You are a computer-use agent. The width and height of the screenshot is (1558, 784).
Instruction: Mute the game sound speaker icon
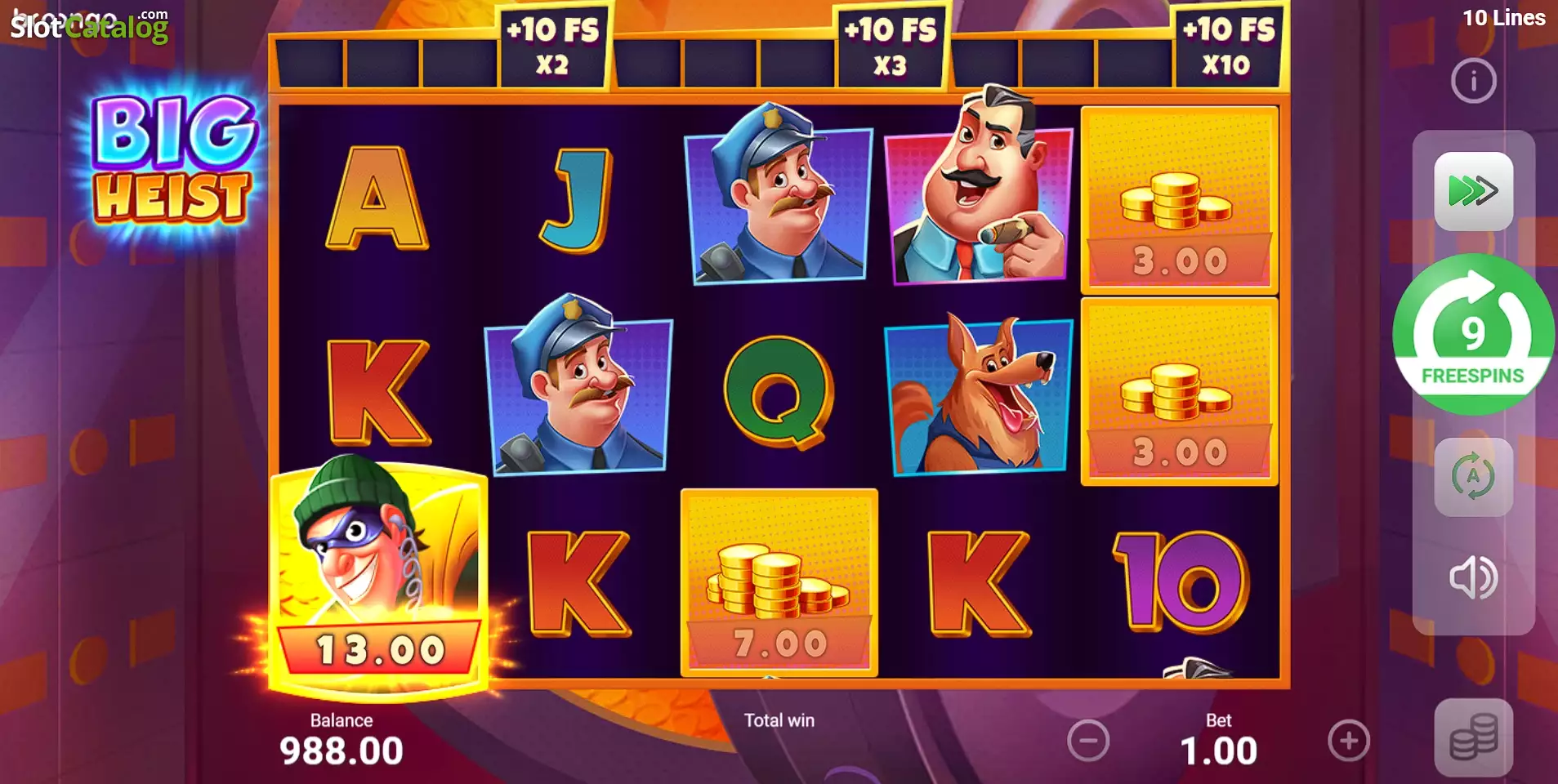coord(1473,578)
